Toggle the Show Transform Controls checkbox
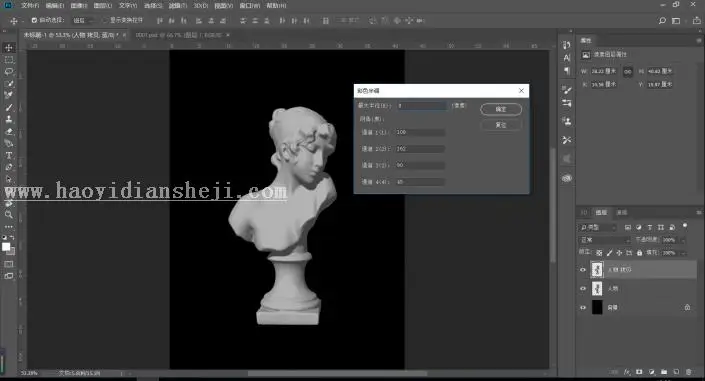 (x=105, y=20)
